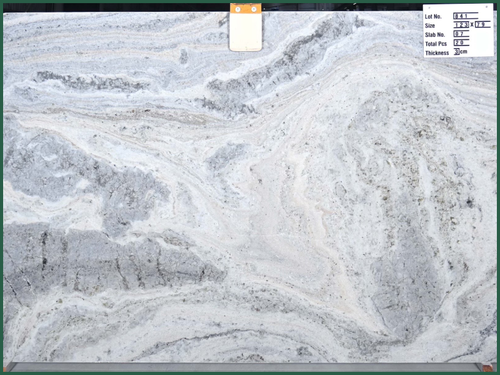Image resolution: width=500 pixels, height=375 pixels.
Task: Click the Thickness value "3 cm"
Action: [461, 52]
